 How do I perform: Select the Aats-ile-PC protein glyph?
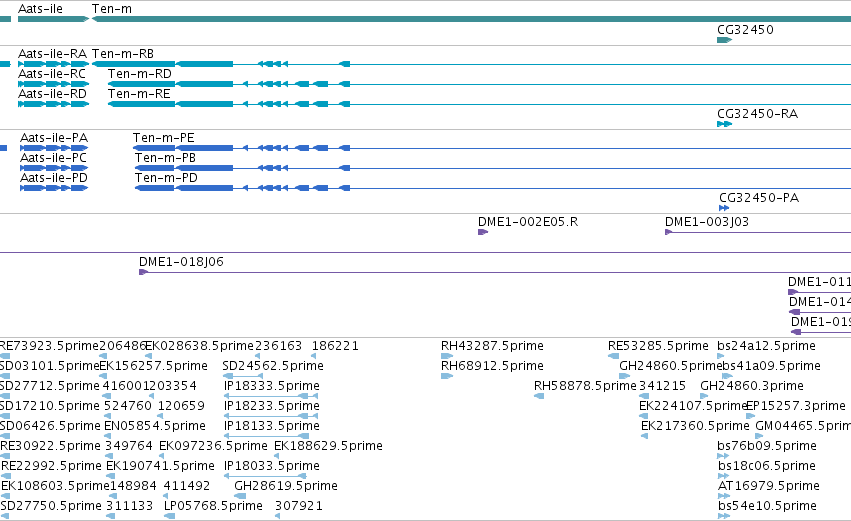tap(54, 168)
